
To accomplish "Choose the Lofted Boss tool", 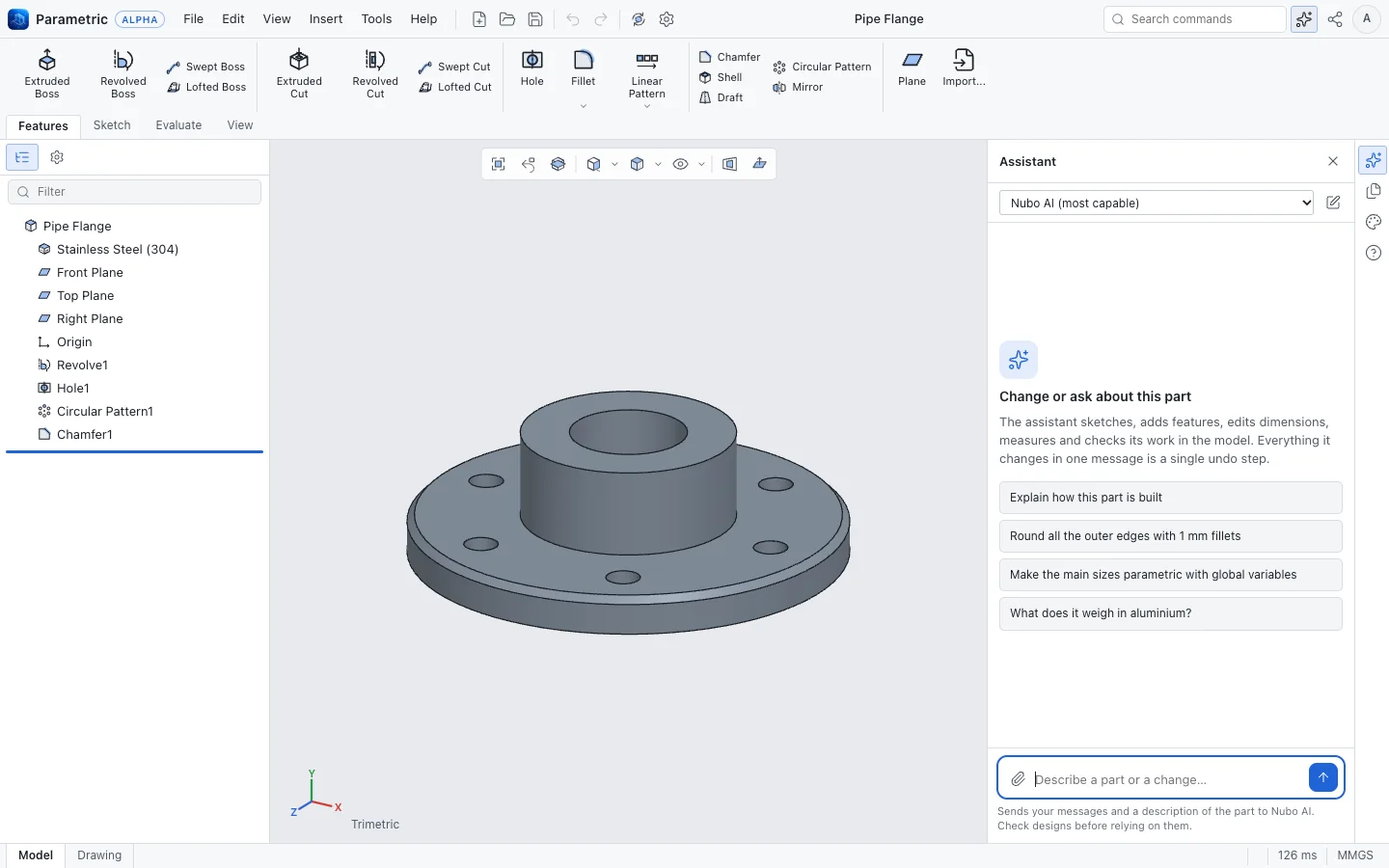I will [x=206, y=87].
